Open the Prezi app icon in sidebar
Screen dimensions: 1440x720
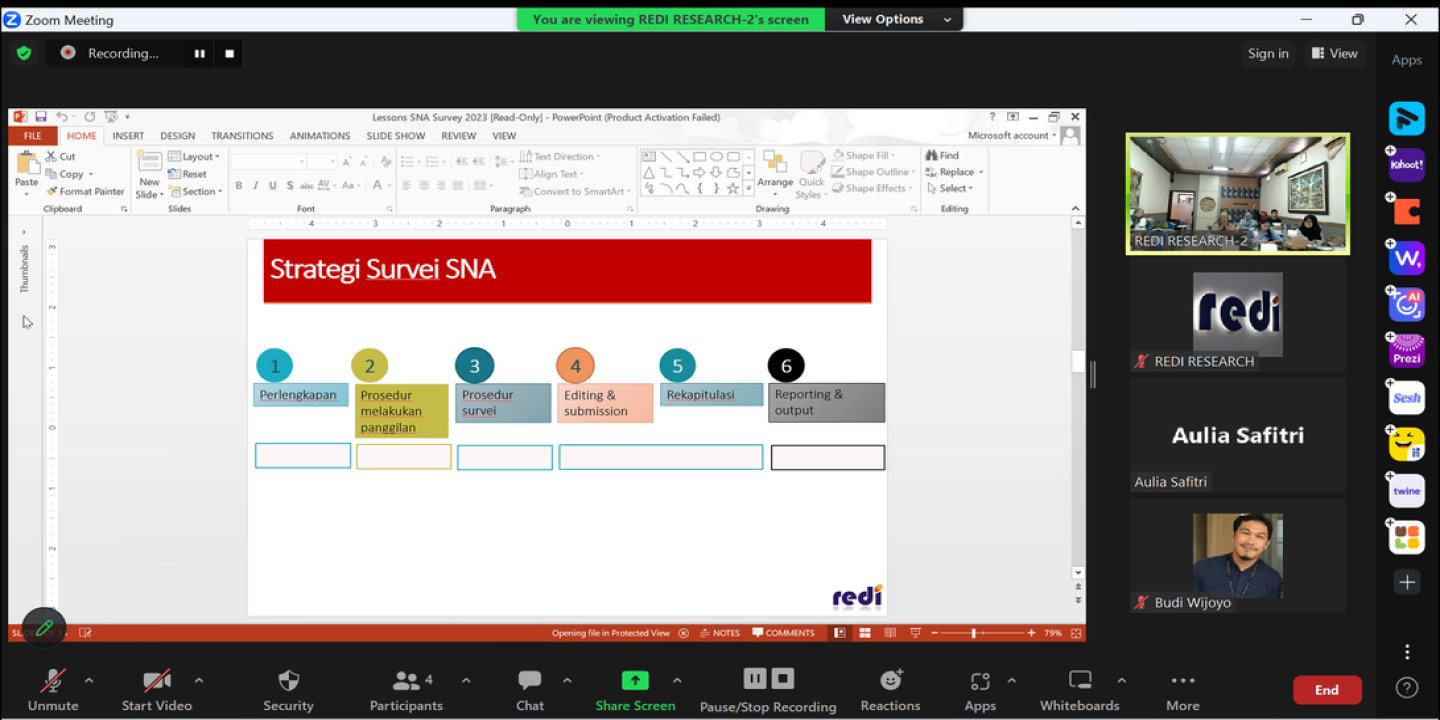coord(1407,351)
